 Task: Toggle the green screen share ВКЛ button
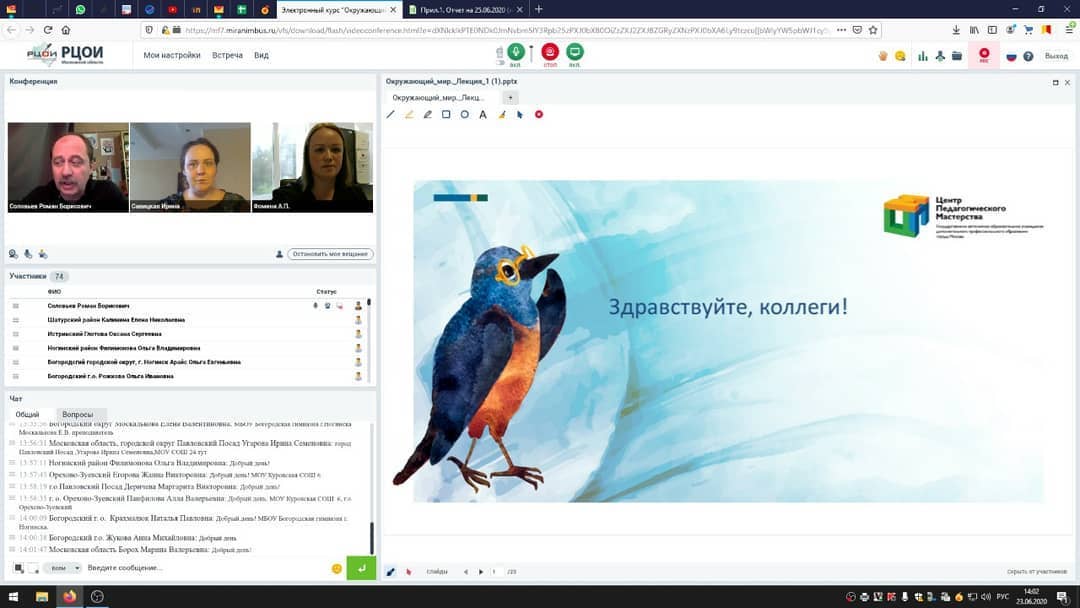pos(575,54)
